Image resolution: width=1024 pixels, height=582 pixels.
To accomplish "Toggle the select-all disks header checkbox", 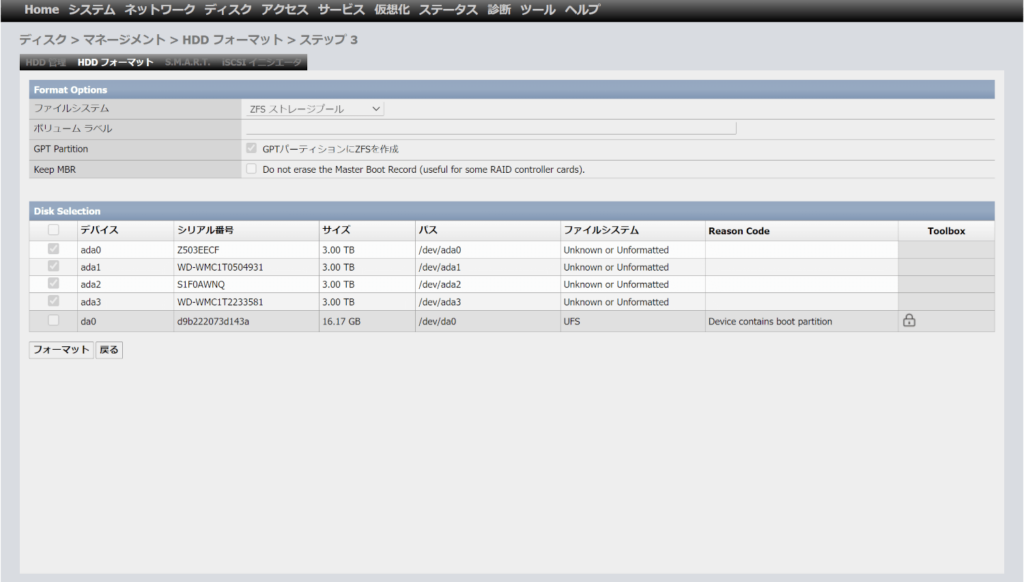I will (x=54, y=231).
